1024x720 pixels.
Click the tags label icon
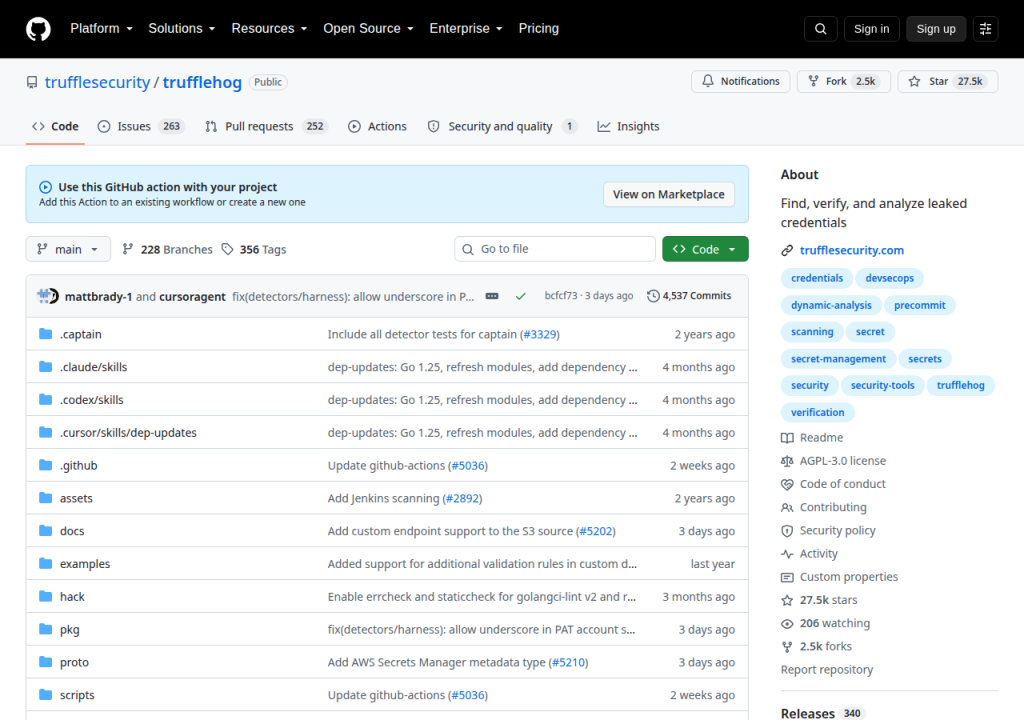(227, 249)
